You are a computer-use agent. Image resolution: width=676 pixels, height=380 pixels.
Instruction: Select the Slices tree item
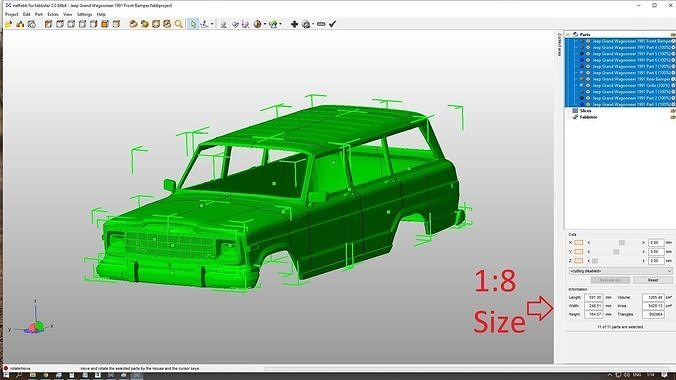tap(585, 111)
